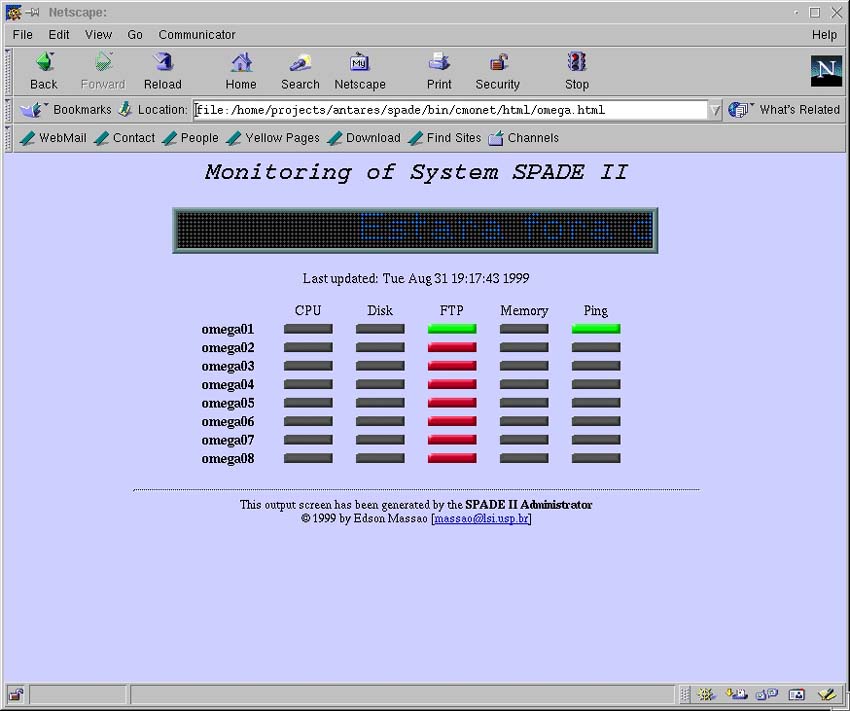
Task: Click omega06 Memory status indicator
Action: tap(524, 422)
